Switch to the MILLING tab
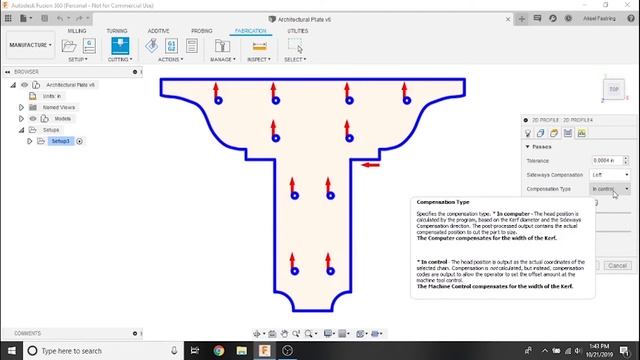The width and height of the screenshot is (640, 360). pyautogui.click(x=77, y=31)
